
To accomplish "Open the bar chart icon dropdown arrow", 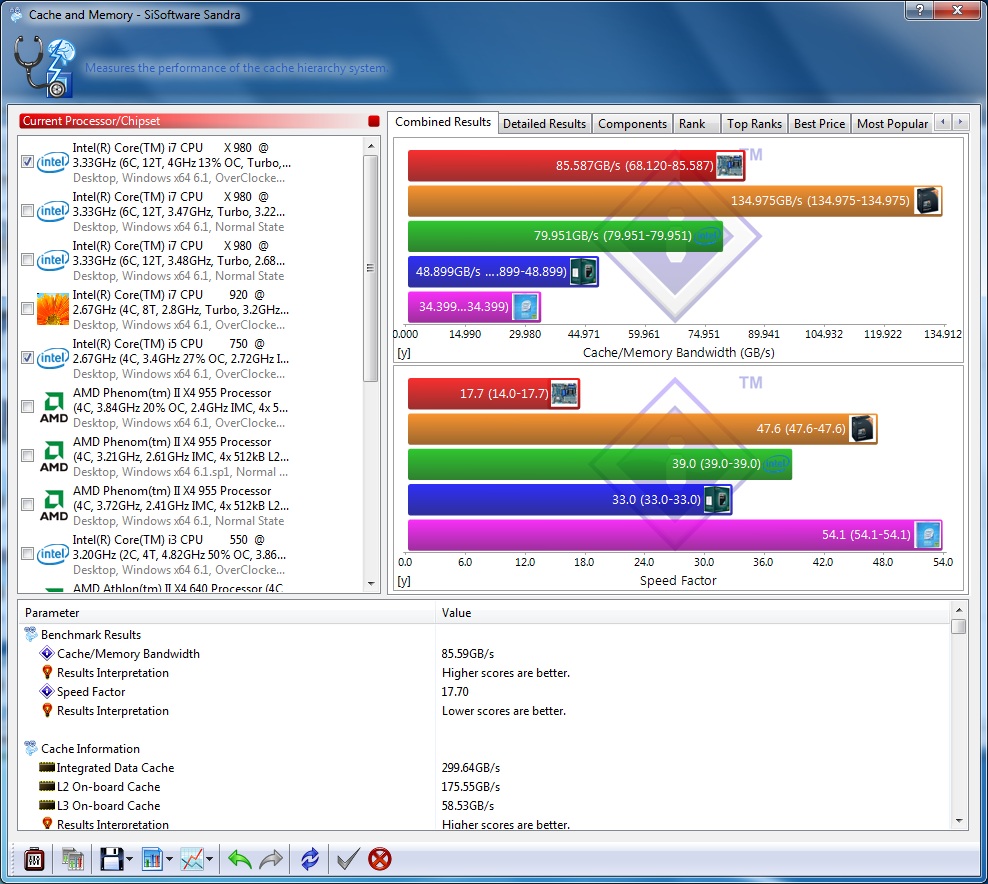I will [169, 859].
